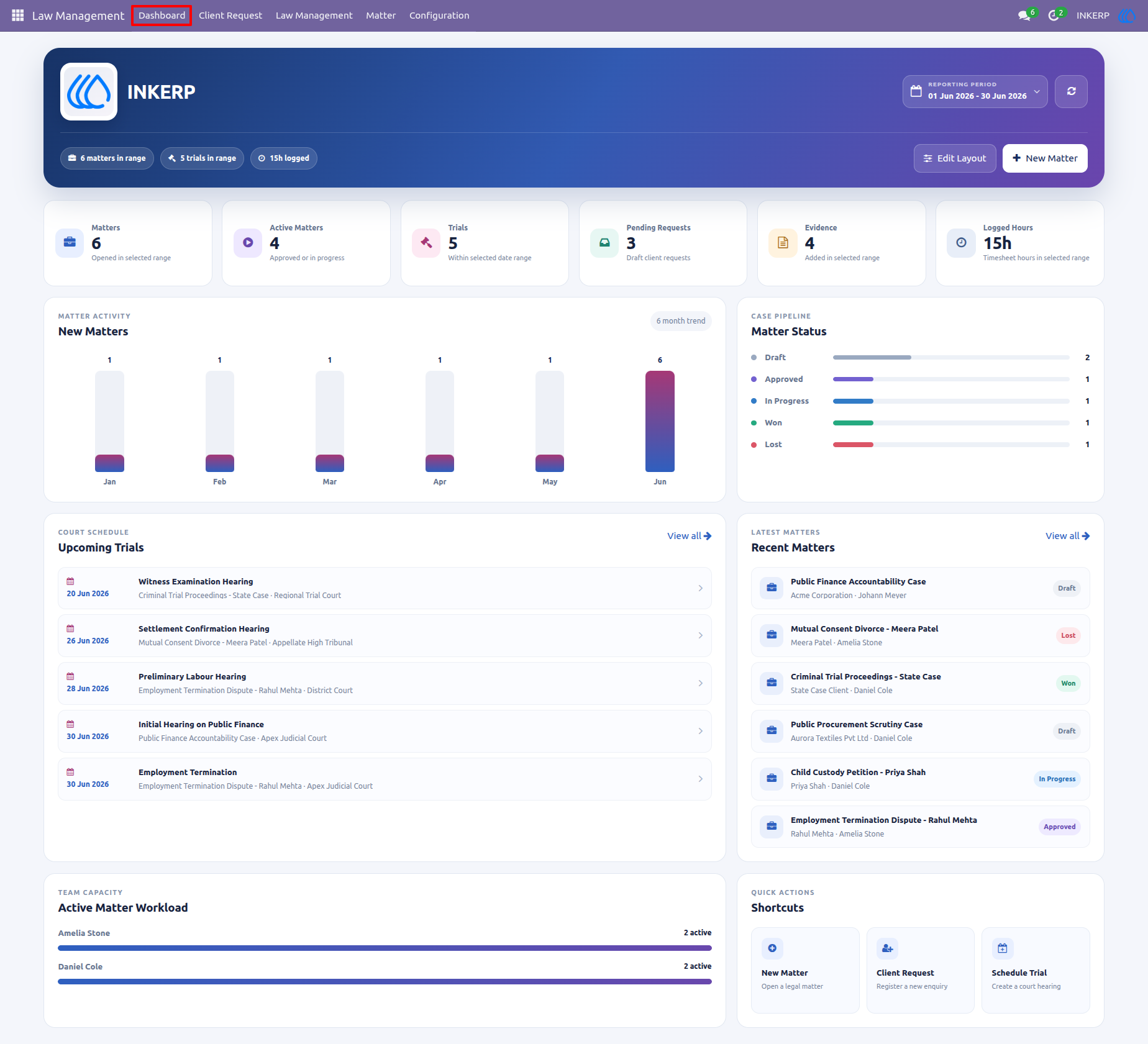Click the refresh dashboard icon button

(1071, 91)
